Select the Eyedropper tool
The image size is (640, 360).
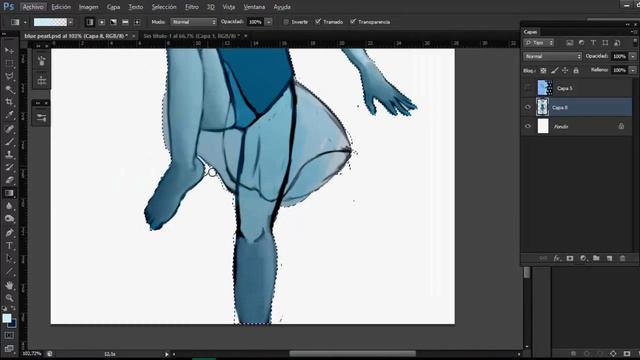pos(9,115)
